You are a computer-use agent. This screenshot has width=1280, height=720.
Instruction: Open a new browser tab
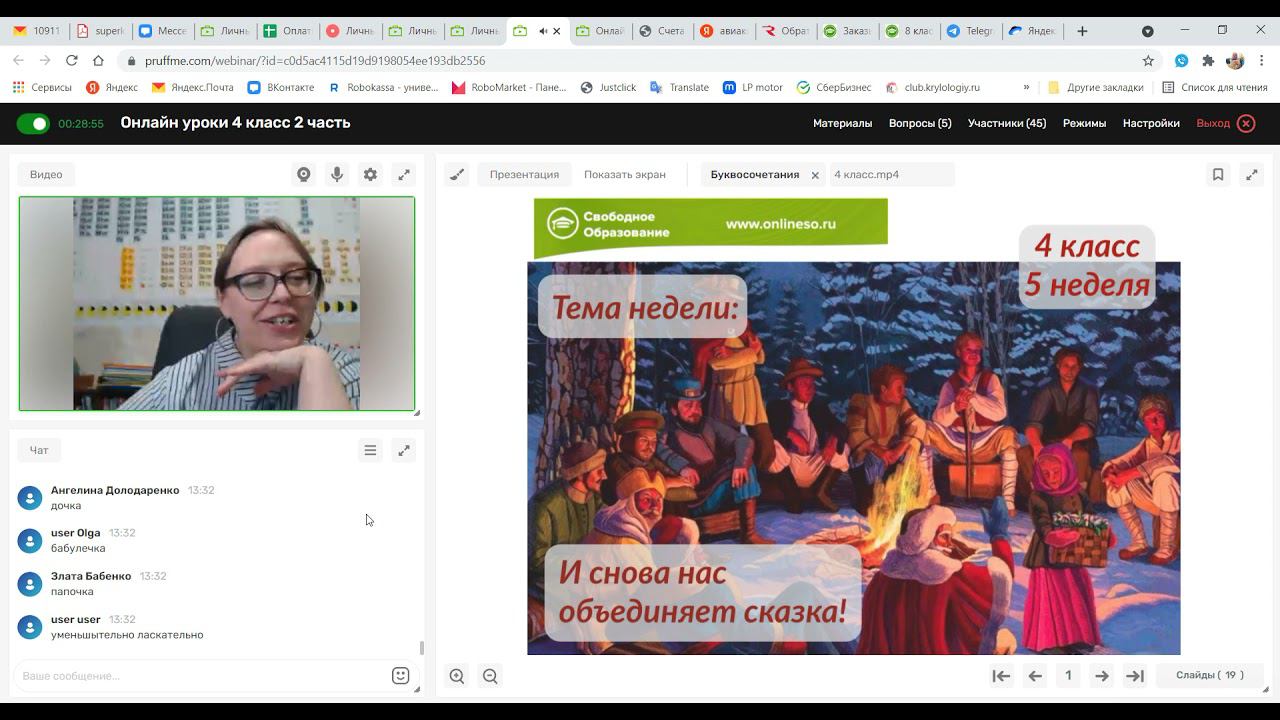click(1082, 31)
